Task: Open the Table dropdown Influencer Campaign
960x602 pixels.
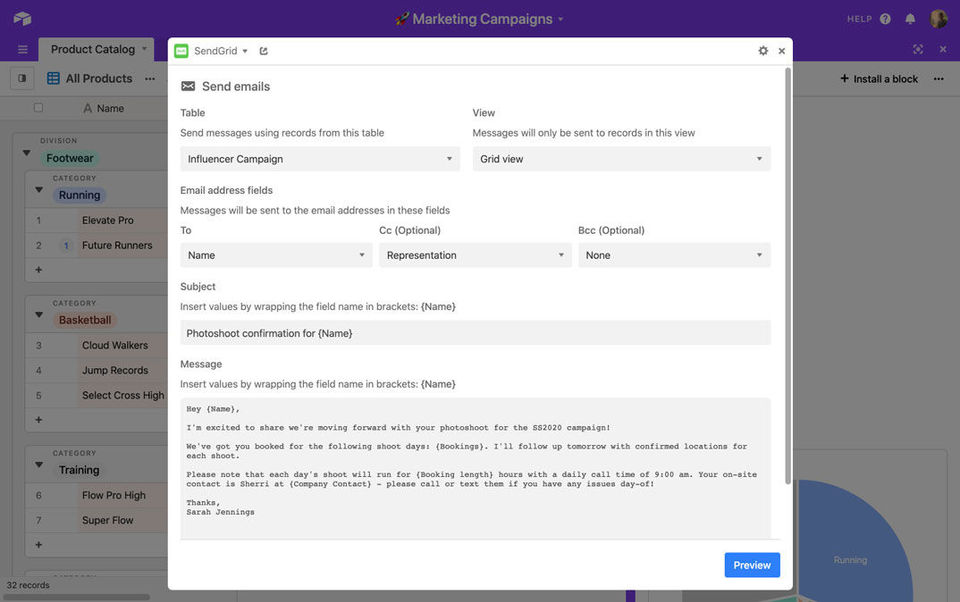Action: coord(320,159)
